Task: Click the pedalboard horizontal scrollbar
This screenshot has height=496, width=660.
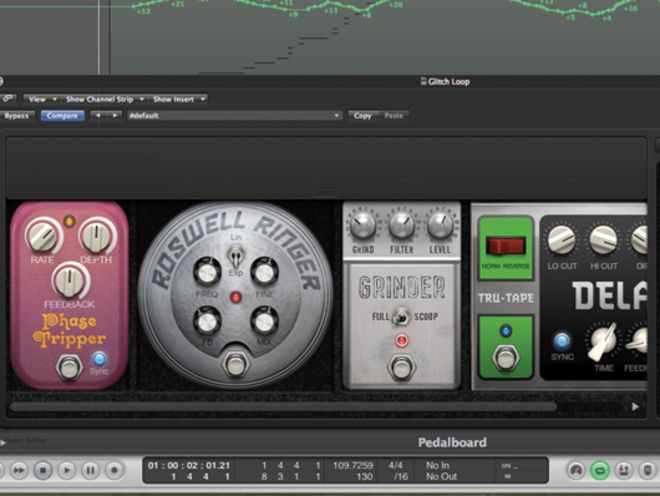Action: pyautogui.click(x=283, y=407)
